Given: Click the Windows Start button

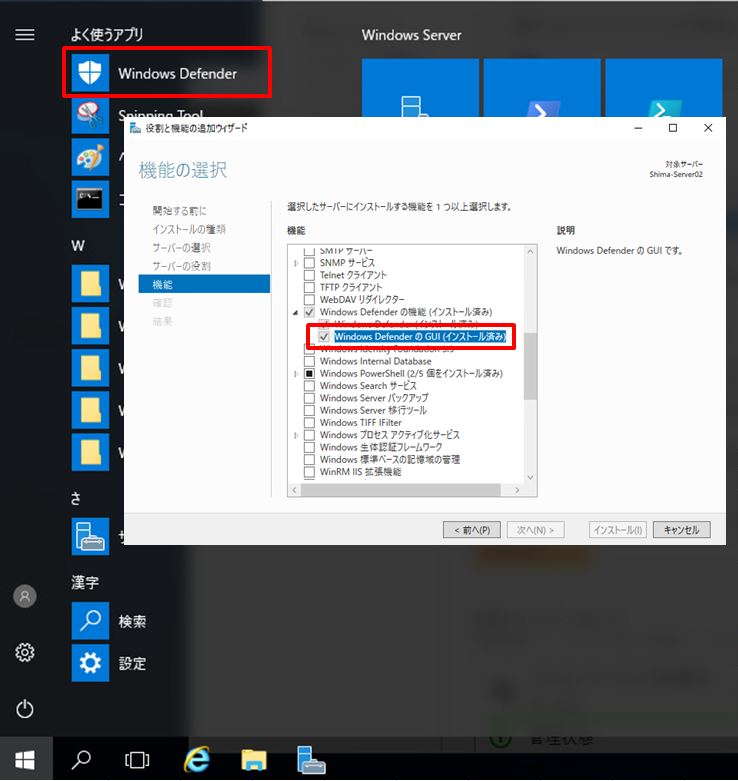Looking at the screenshot, I should click(25, 760).
